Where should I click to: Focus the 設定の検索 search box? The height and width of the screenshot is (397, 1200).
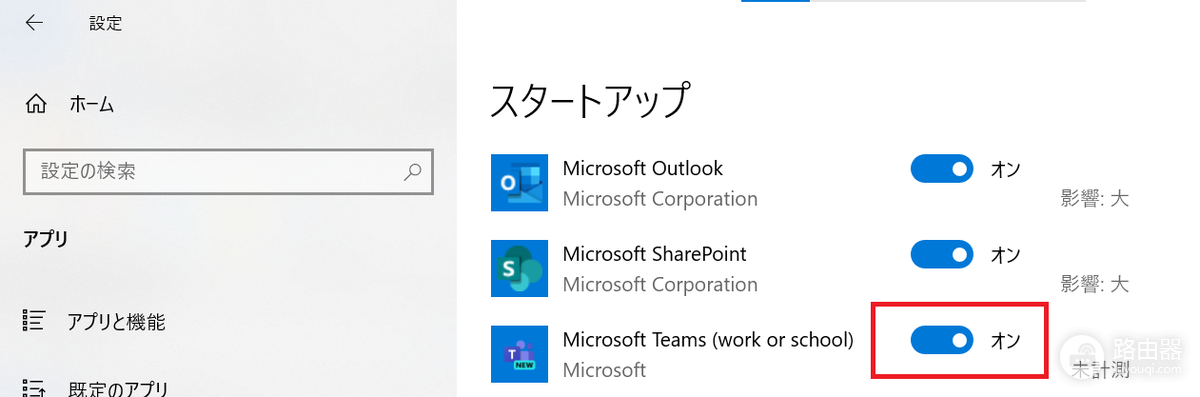[228, 172]
